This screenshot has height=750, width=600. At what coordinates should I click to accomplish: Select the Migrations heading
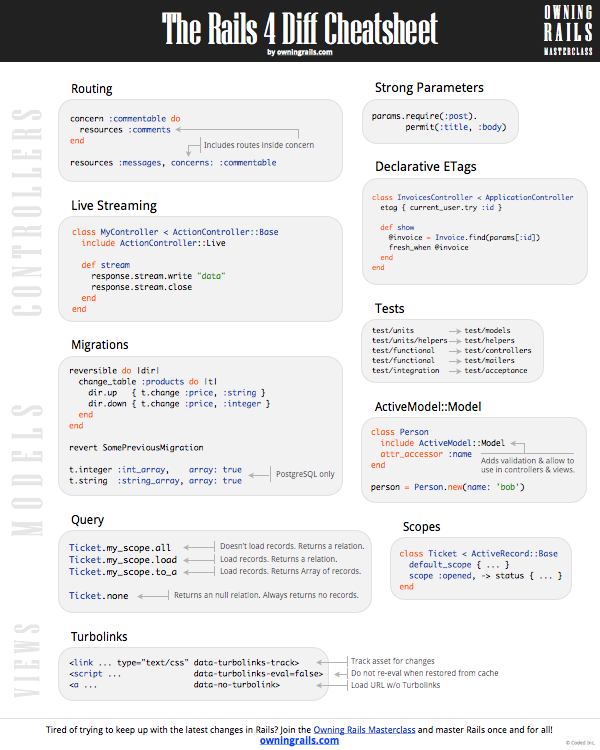pos(100,345)
